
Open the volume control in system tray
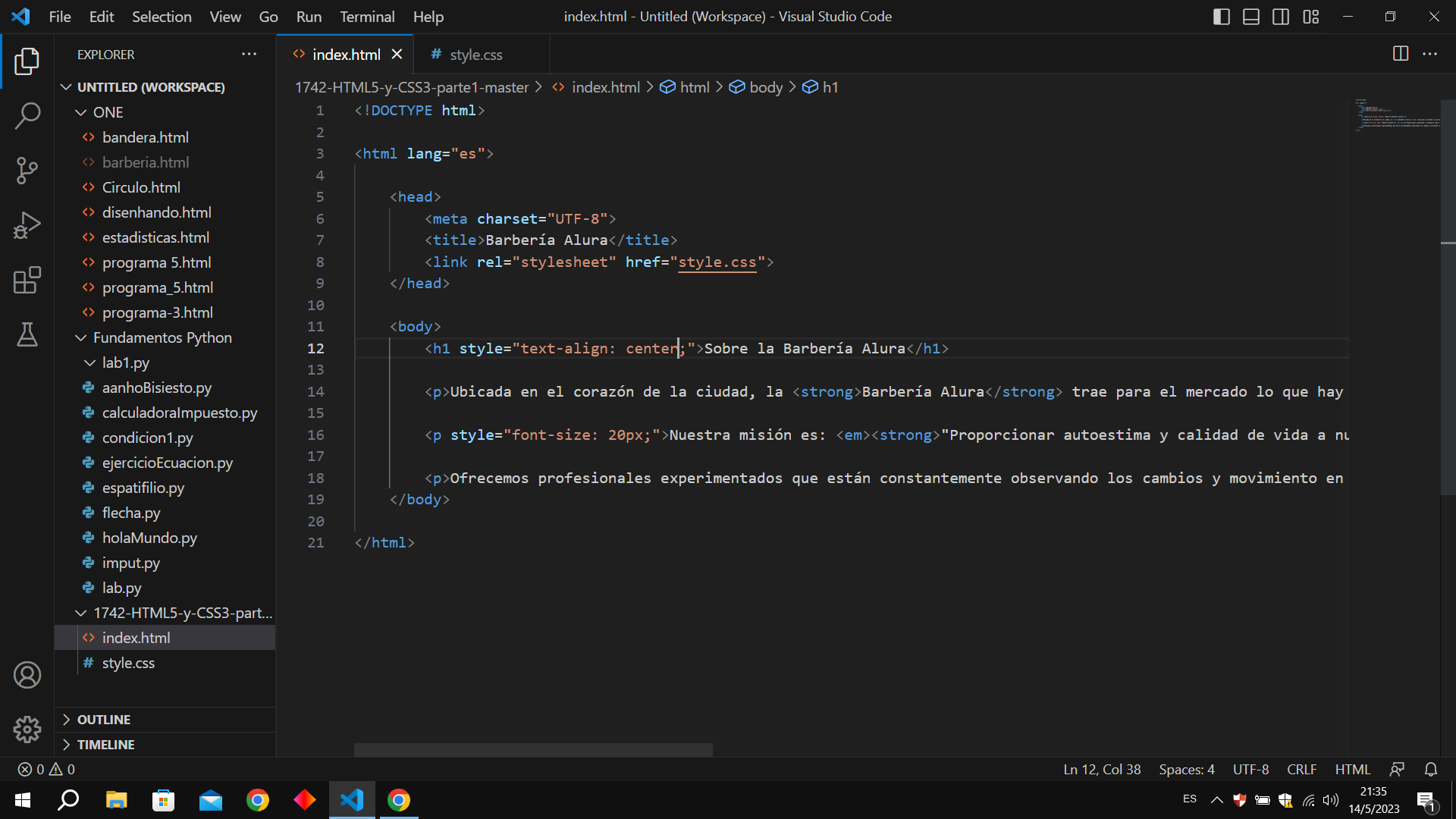[x=1331, y=800]
